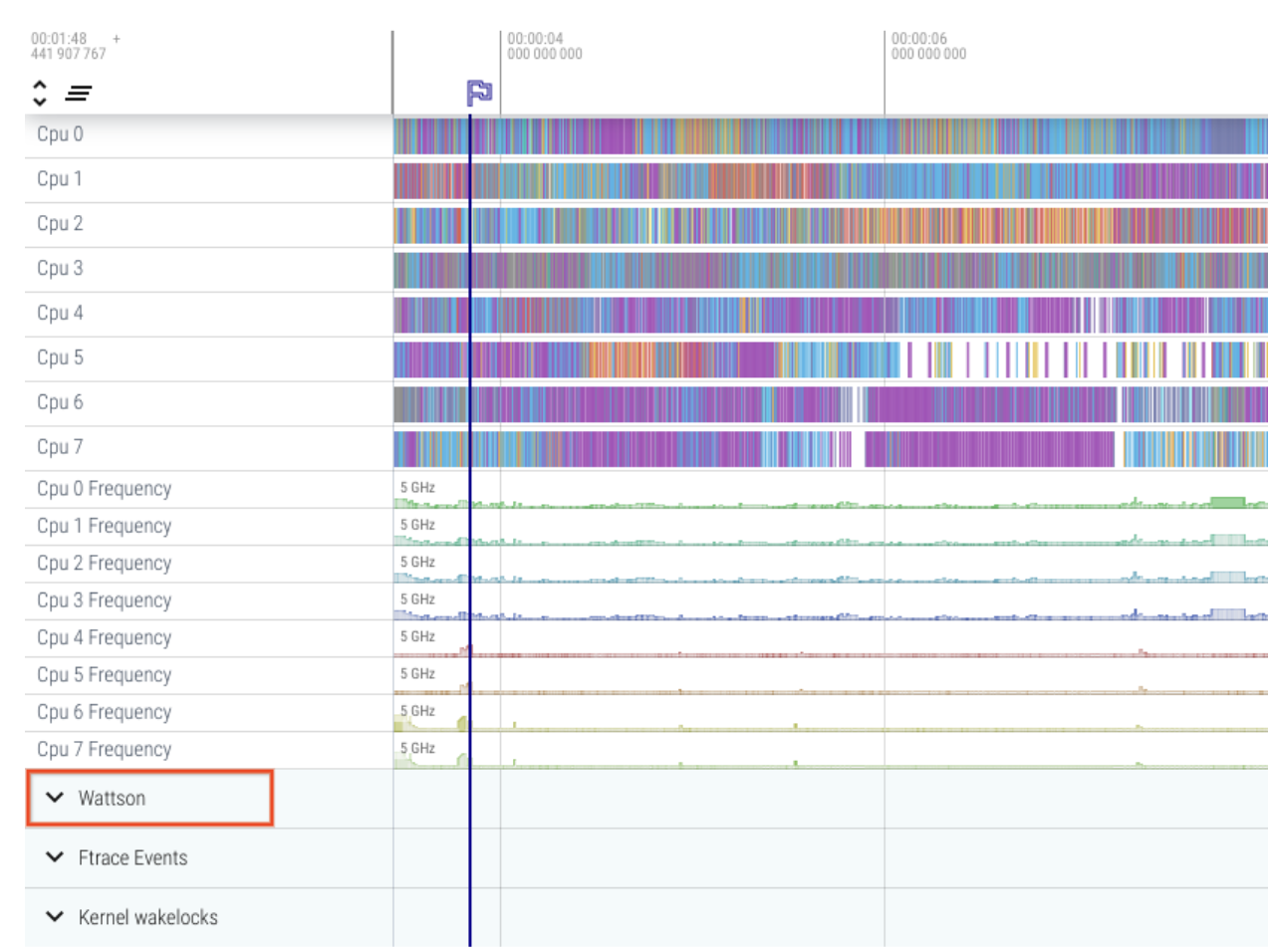The width and height of the screenshot is (1273, 952).
Task: Click the Cpu 7 Frequency track label
Action: (x=104, y=749)
